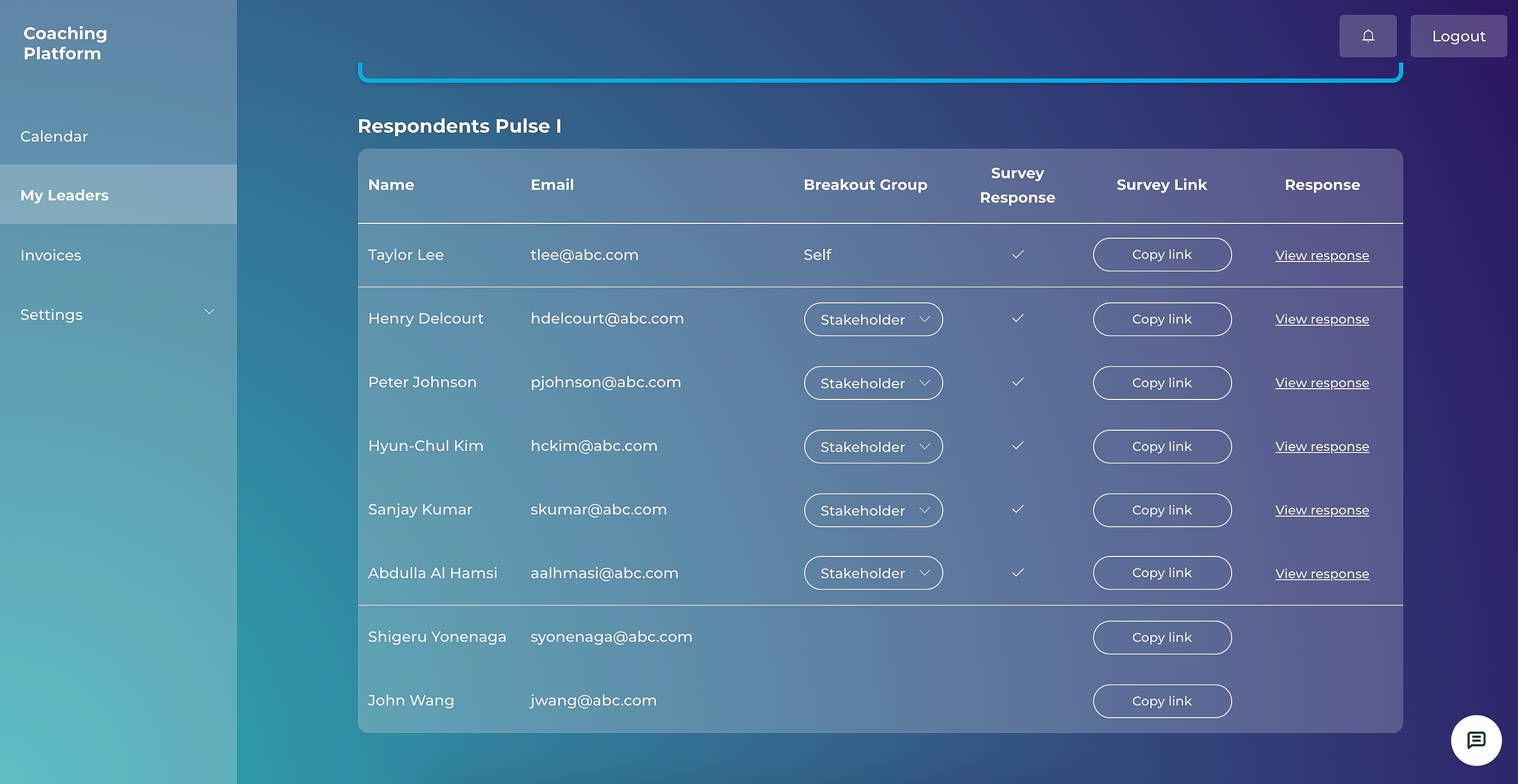Open Peter Johnson's Stakeholder breakout dropdown
The image size is (1518, 784).
873,383
